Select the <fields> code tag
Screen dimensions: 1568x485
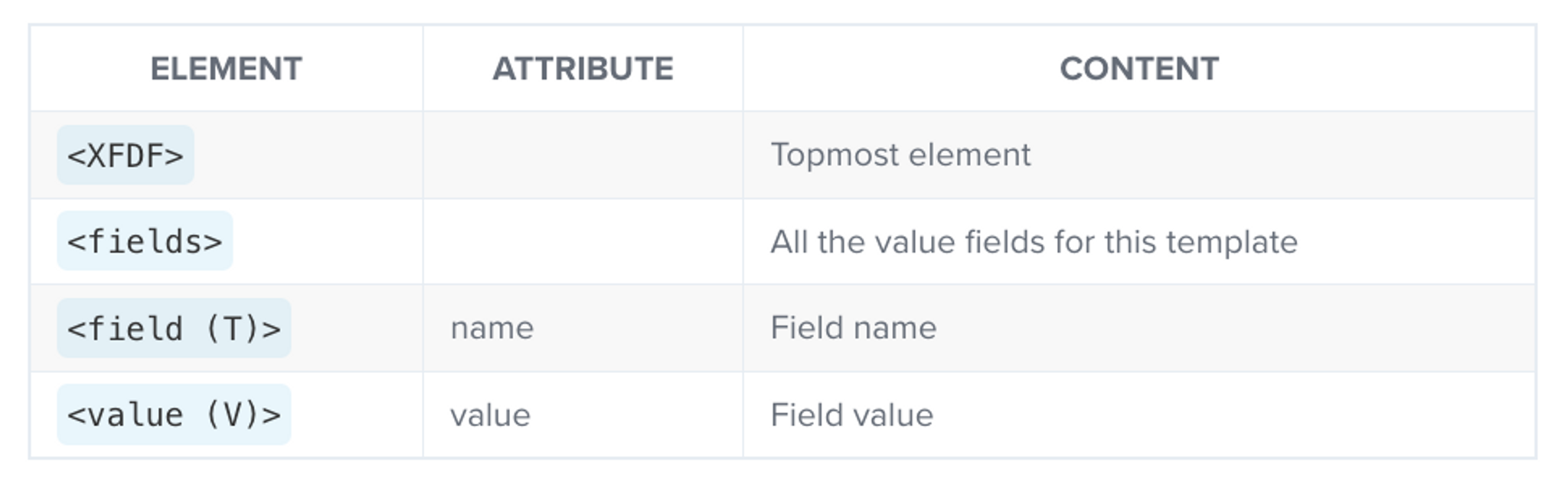(x=145, y=241)
